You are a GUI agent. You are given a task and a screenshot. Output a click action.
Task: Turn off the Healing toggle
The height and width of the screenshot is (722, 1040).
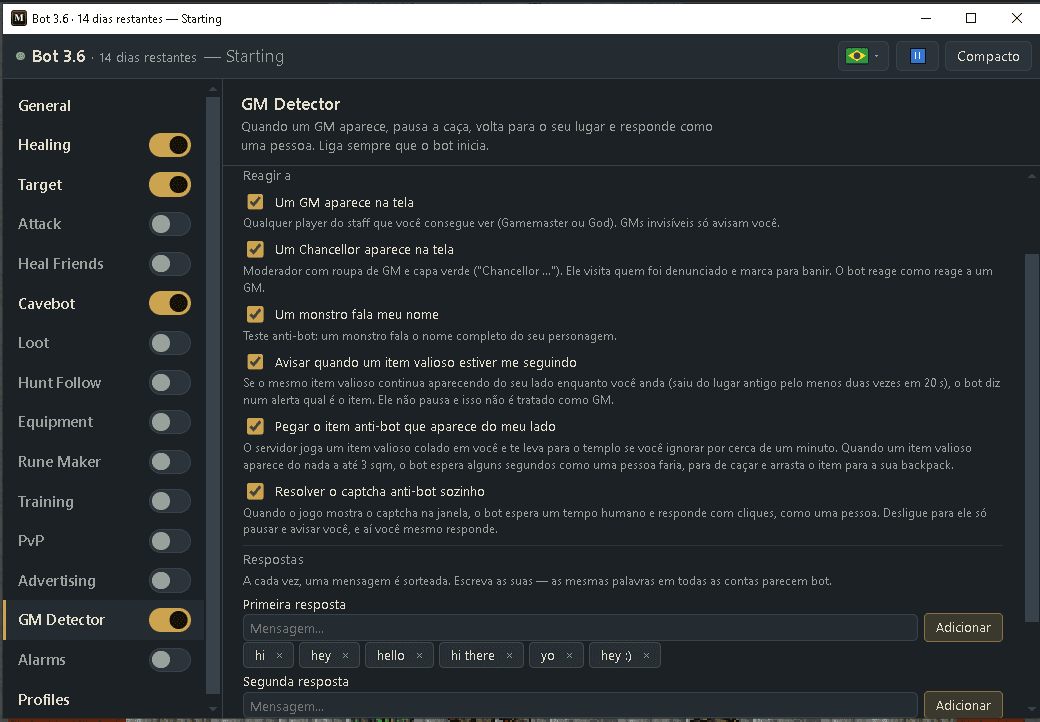point(170,145)
